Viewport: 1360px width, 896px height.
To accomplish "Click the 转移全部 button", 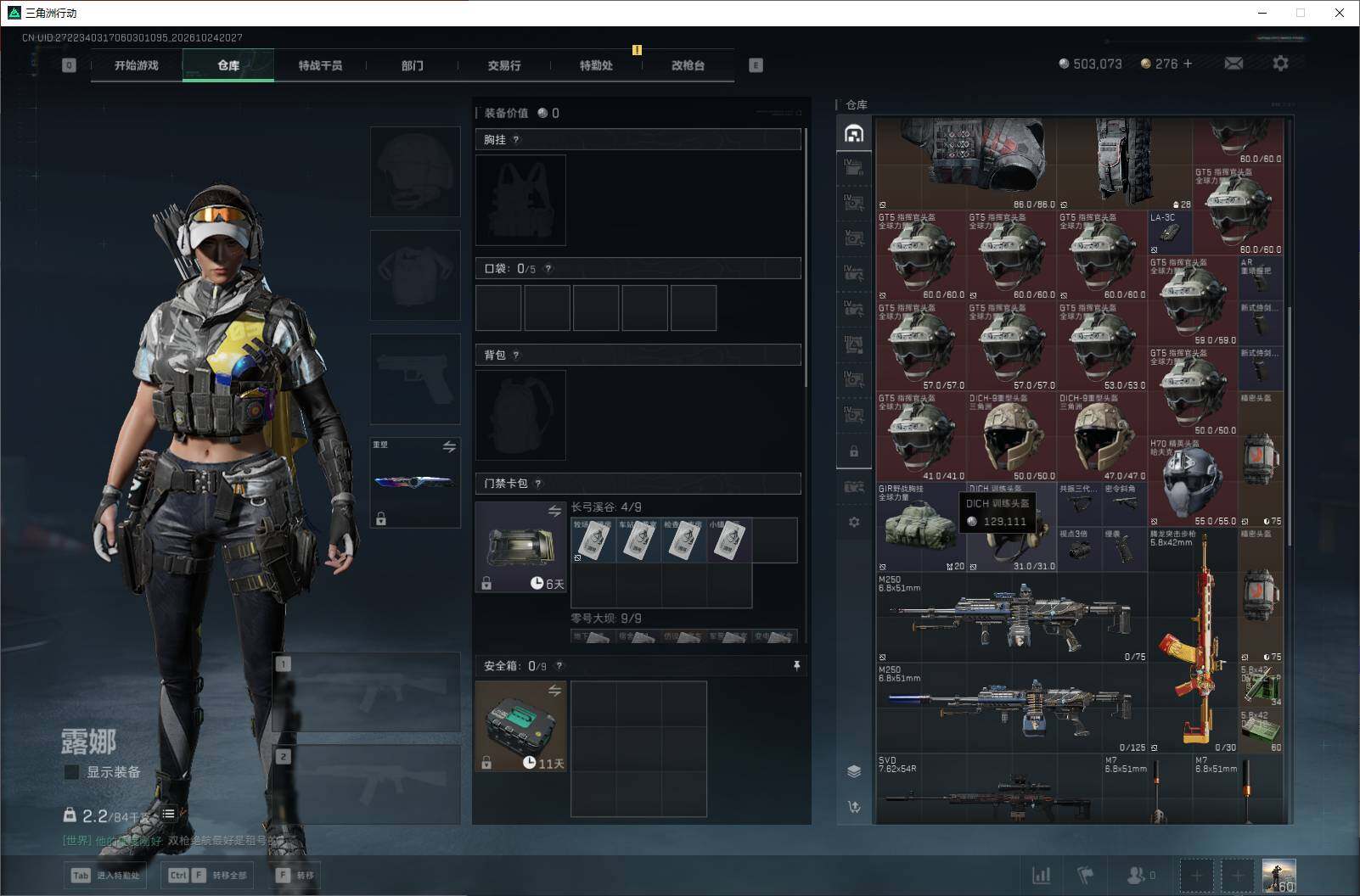I will [208, 876].
